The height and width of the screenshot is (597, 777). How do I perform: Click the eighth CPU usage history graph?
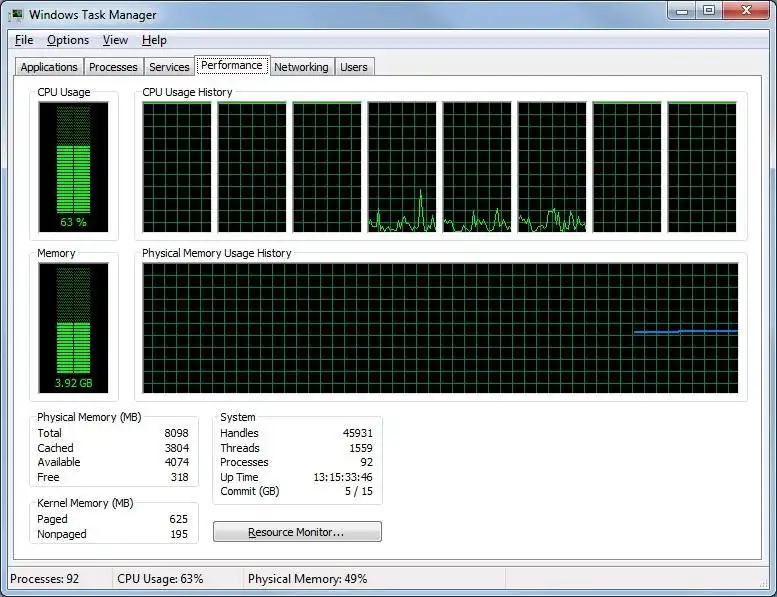(x=702, y=167)
